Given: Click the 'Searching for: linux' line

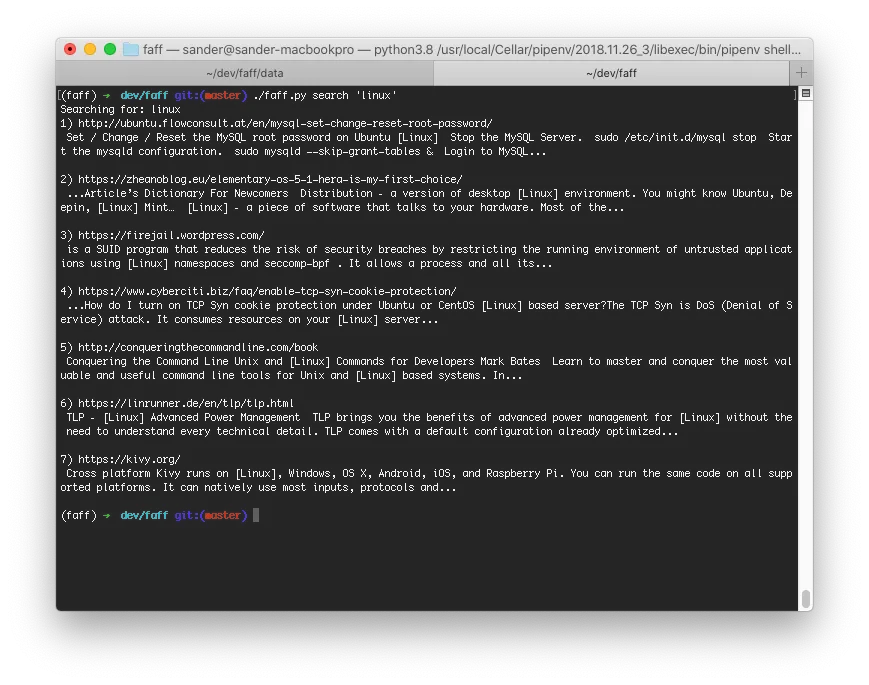Looking at the screenshot, I should (x=120, y=109).
